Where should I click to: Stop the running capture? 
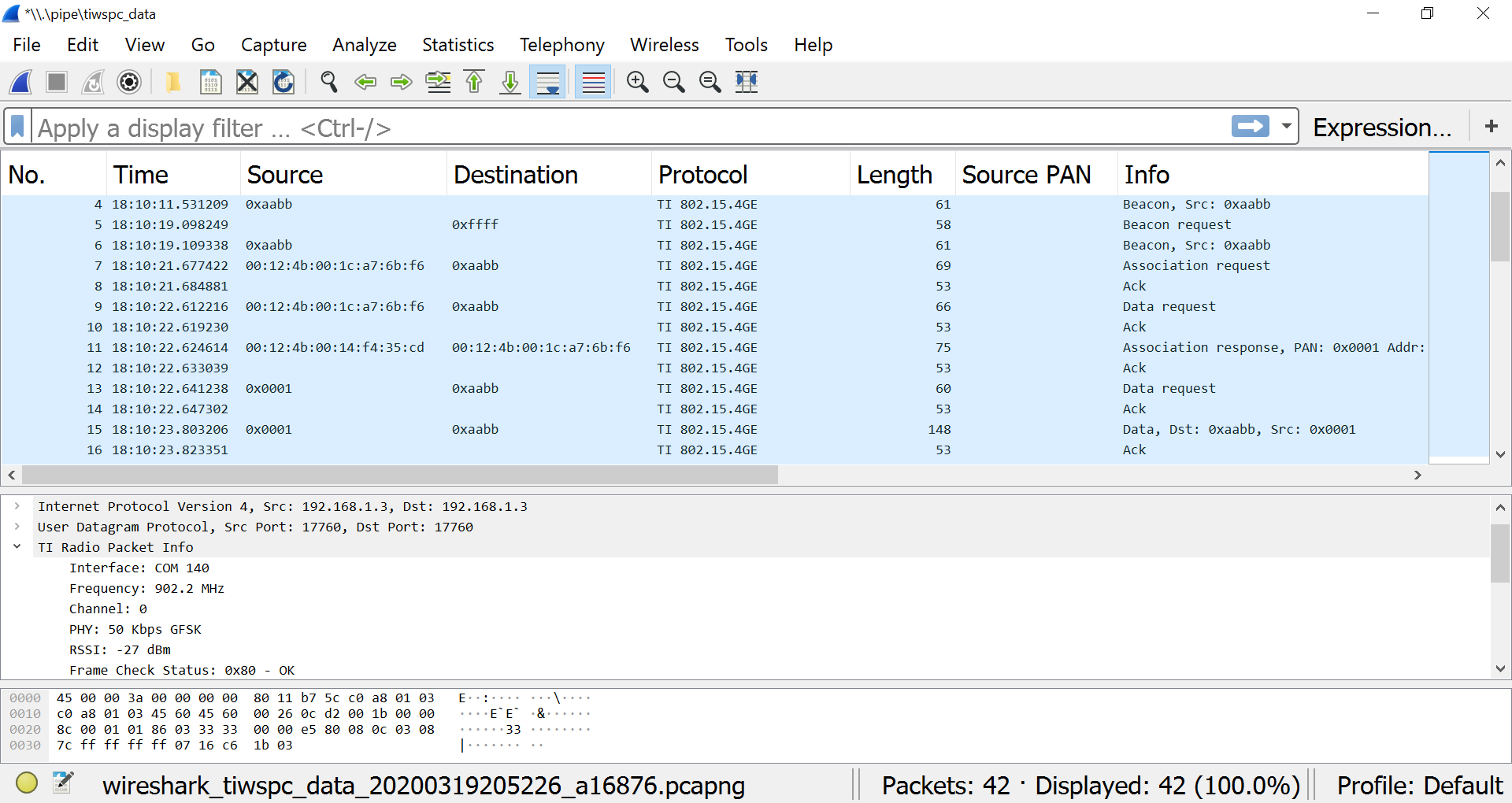[x=57, y=82]
